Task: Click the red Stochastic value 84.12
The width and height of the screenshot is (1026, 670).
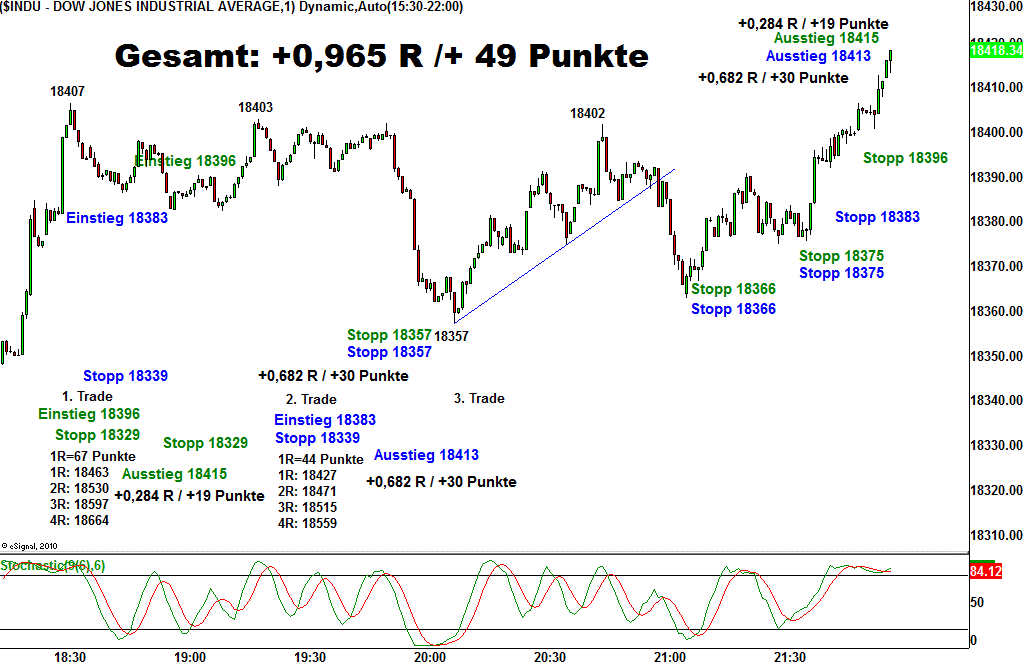Action: point(985,571)
